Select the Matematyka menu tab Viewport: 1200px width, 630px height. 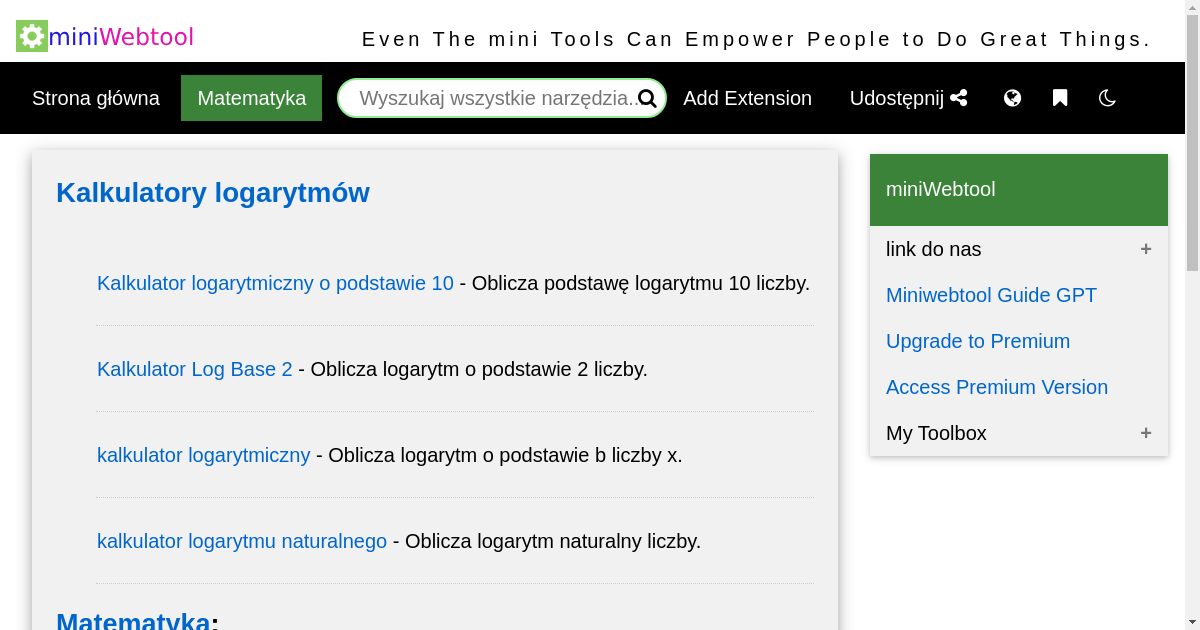coord(251,98)
